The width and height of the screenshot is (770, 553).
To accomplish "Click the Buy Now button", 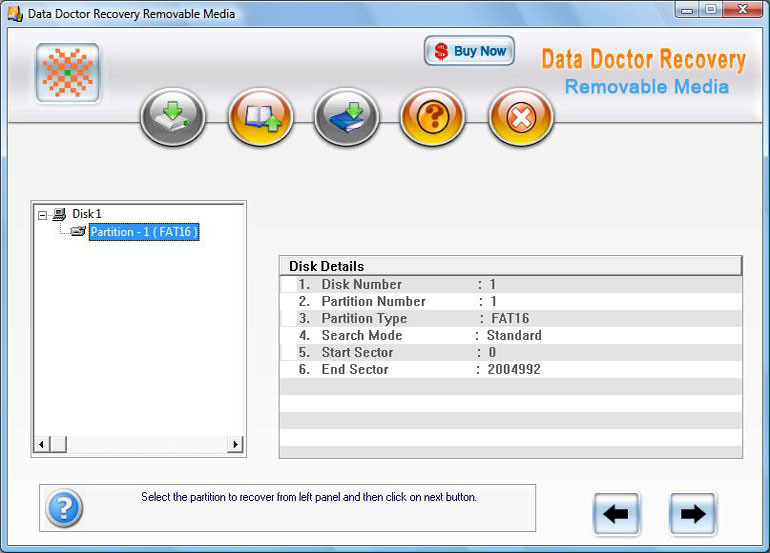I will click(x=469, y=51).
